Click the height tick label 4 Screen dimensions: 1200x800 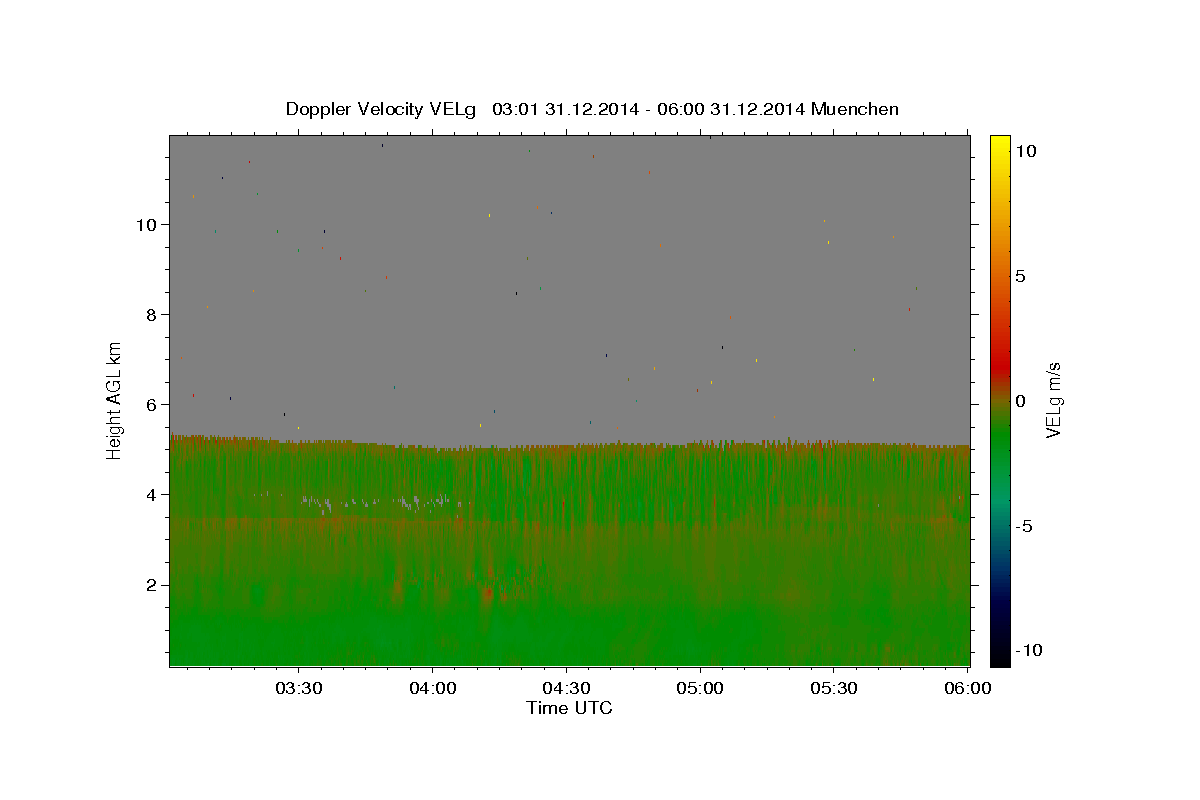(153, 494)
